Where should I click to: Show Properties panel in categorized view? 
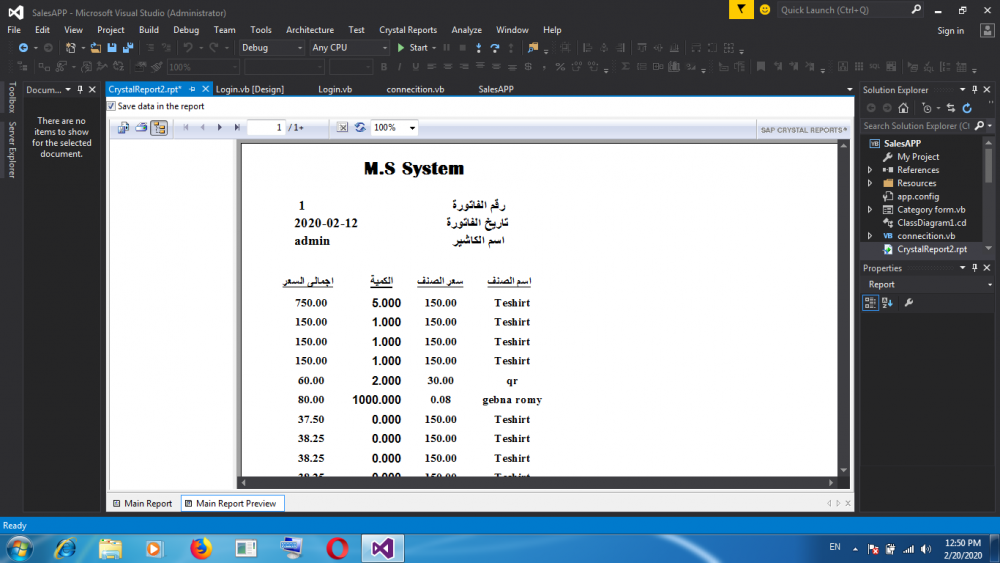[x=870, y=303]
